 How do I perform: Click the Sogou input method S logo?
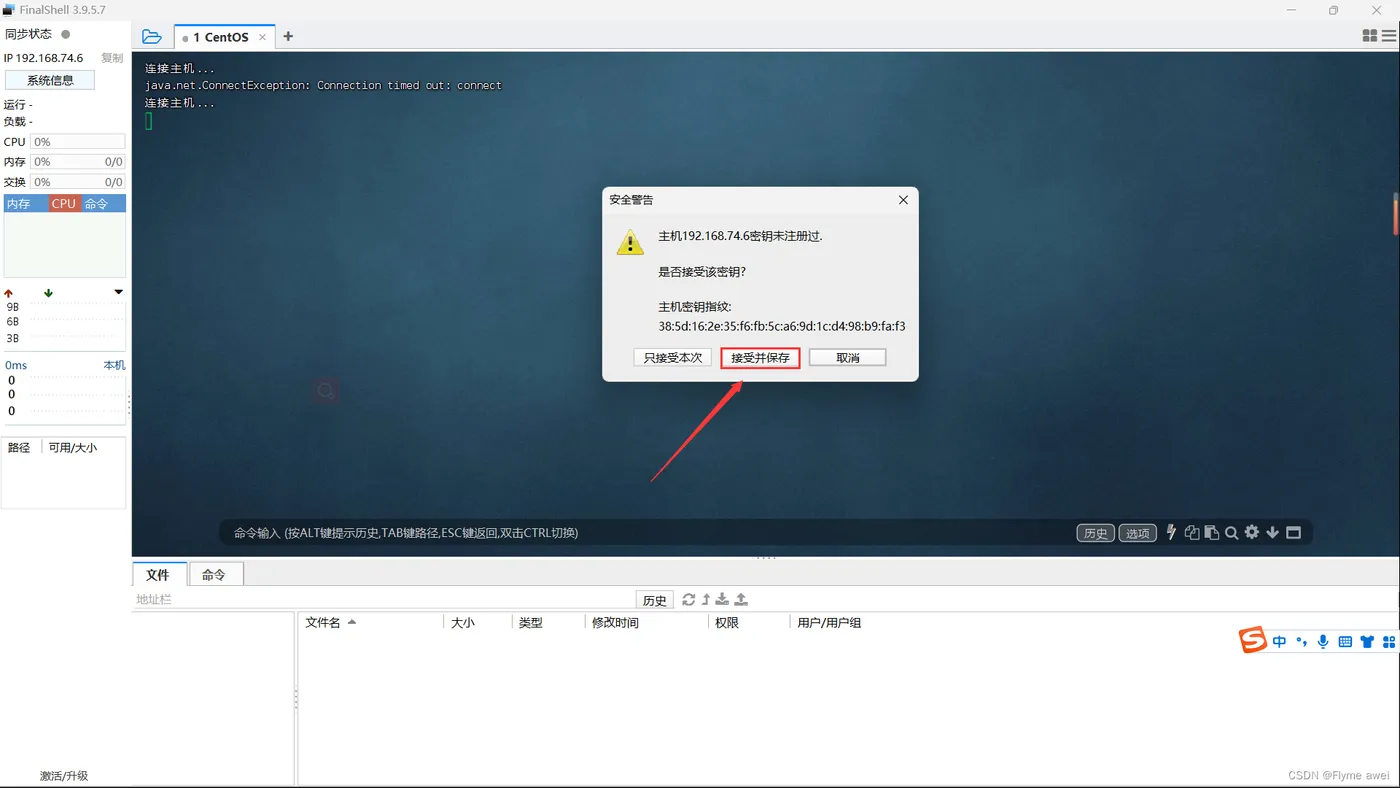pos(1253,641)
